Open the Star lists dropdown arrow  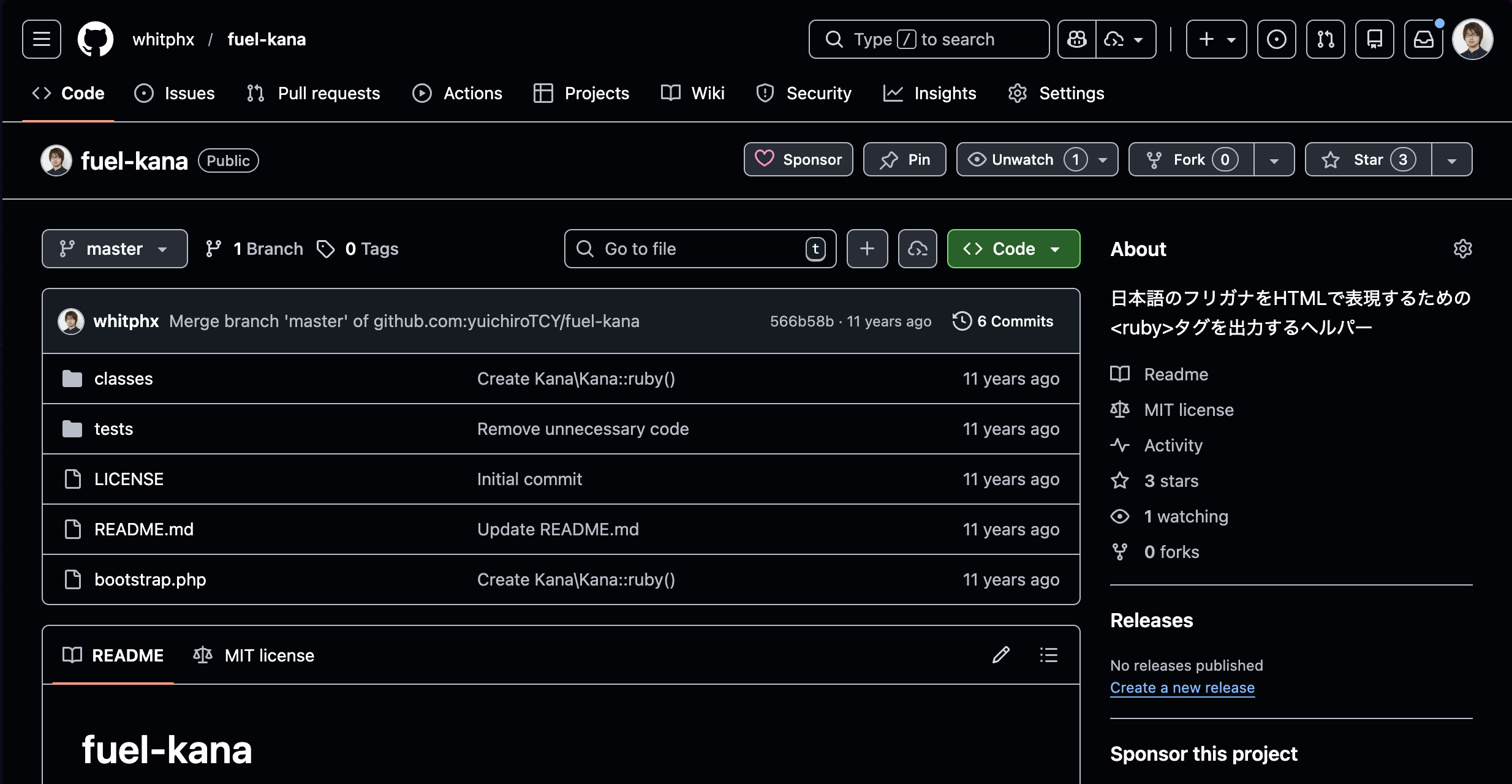point(1452,160)
